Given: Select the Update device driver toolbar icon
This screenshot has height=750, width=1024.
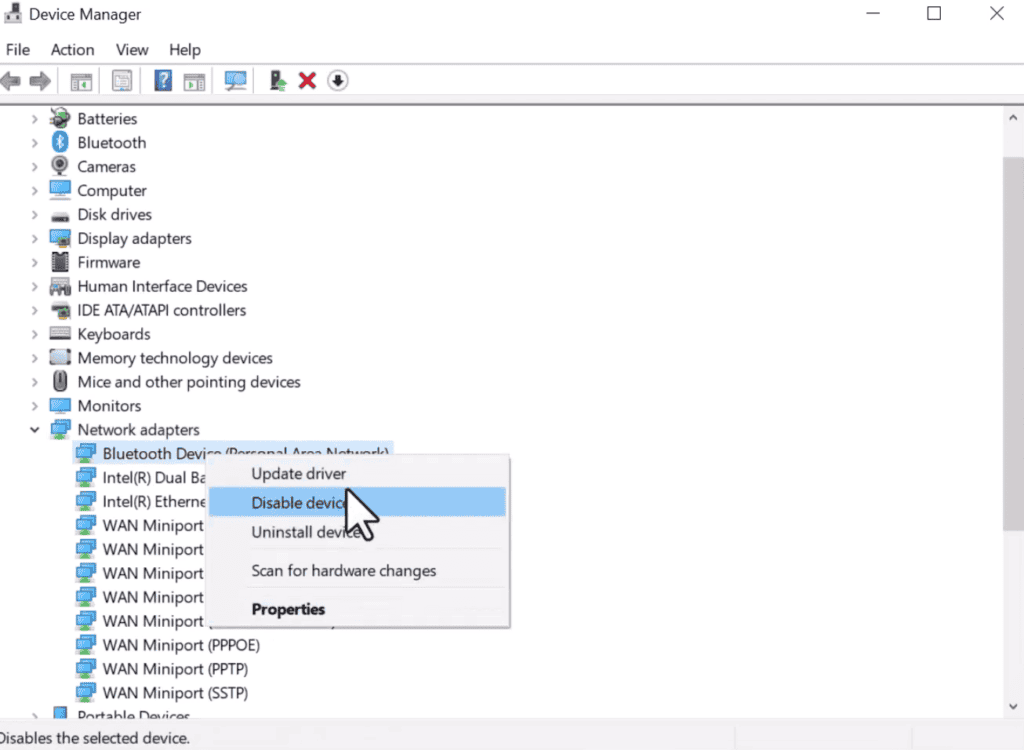Looking at the screenshot, I should click(x=277, y=80).
